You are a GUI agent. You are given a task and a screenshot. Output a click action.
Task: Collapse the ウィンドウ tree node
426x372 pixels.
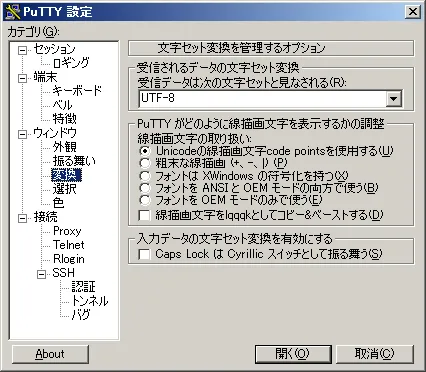[22, 134]
